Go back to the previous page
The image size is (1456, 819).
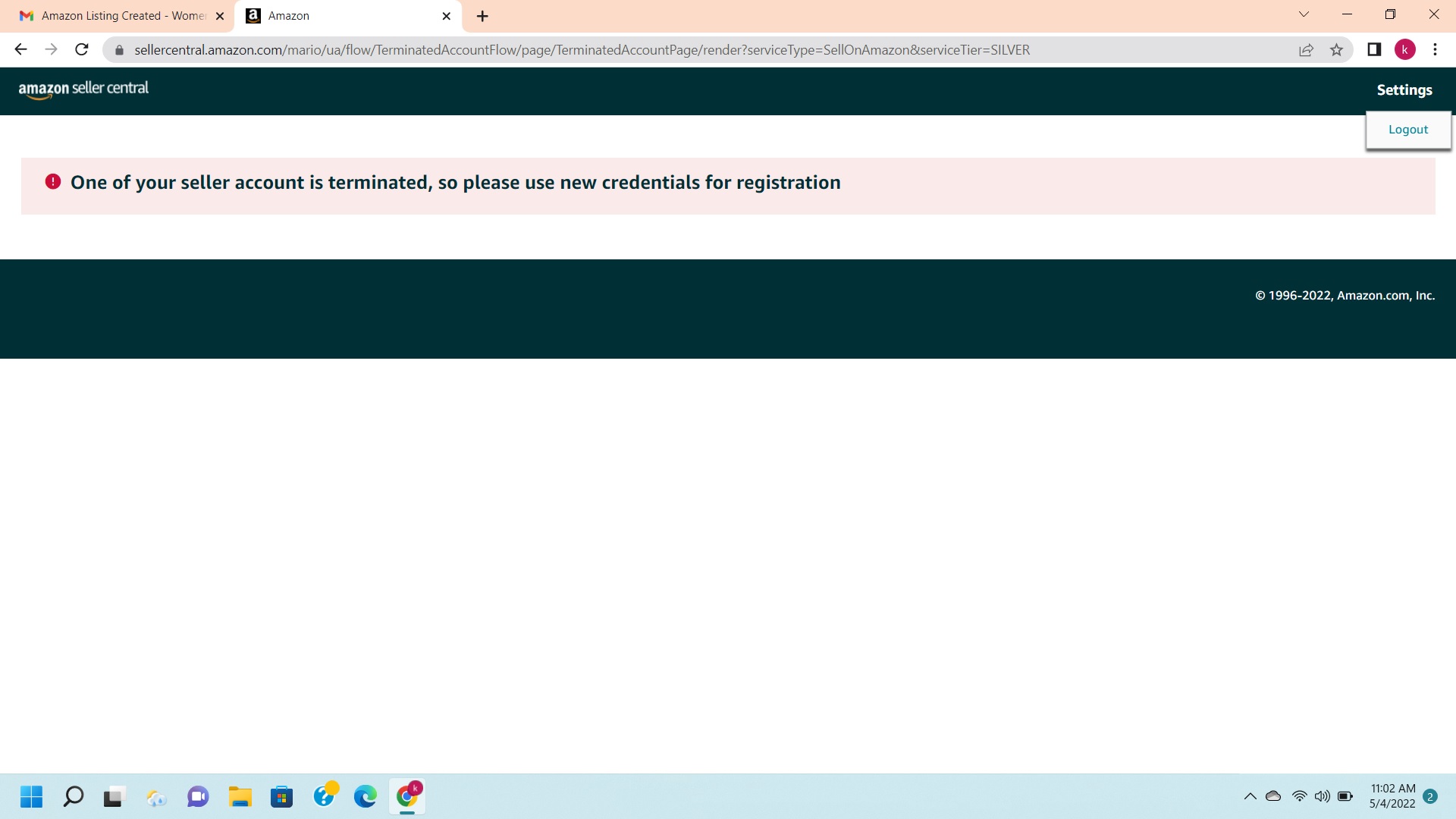(x=20, y=50)
